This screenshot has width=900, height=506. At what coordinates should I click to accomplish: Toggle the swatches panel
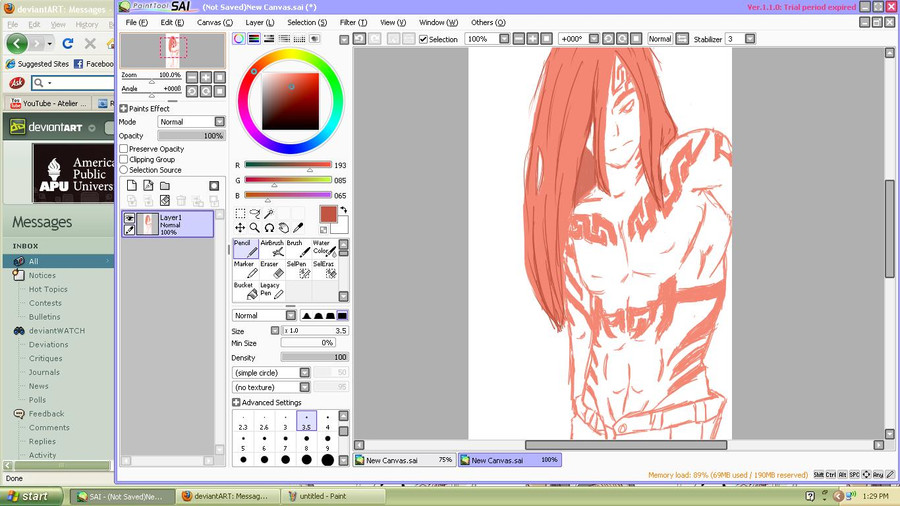pyautogui.click(x=299, y=38)
